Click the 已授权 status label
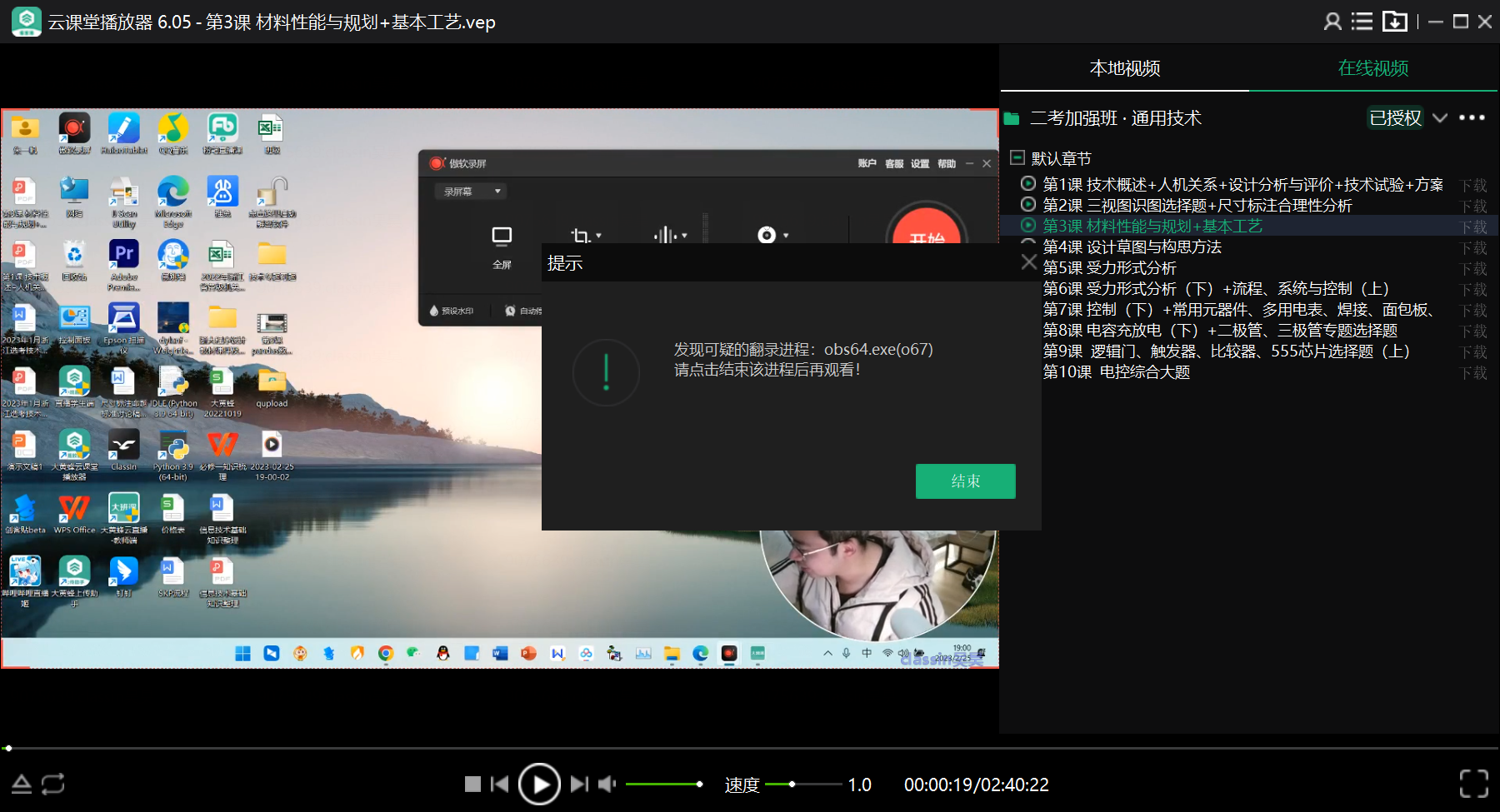This screenshot has width=1500, height=812. click(x=1396, y=117)
